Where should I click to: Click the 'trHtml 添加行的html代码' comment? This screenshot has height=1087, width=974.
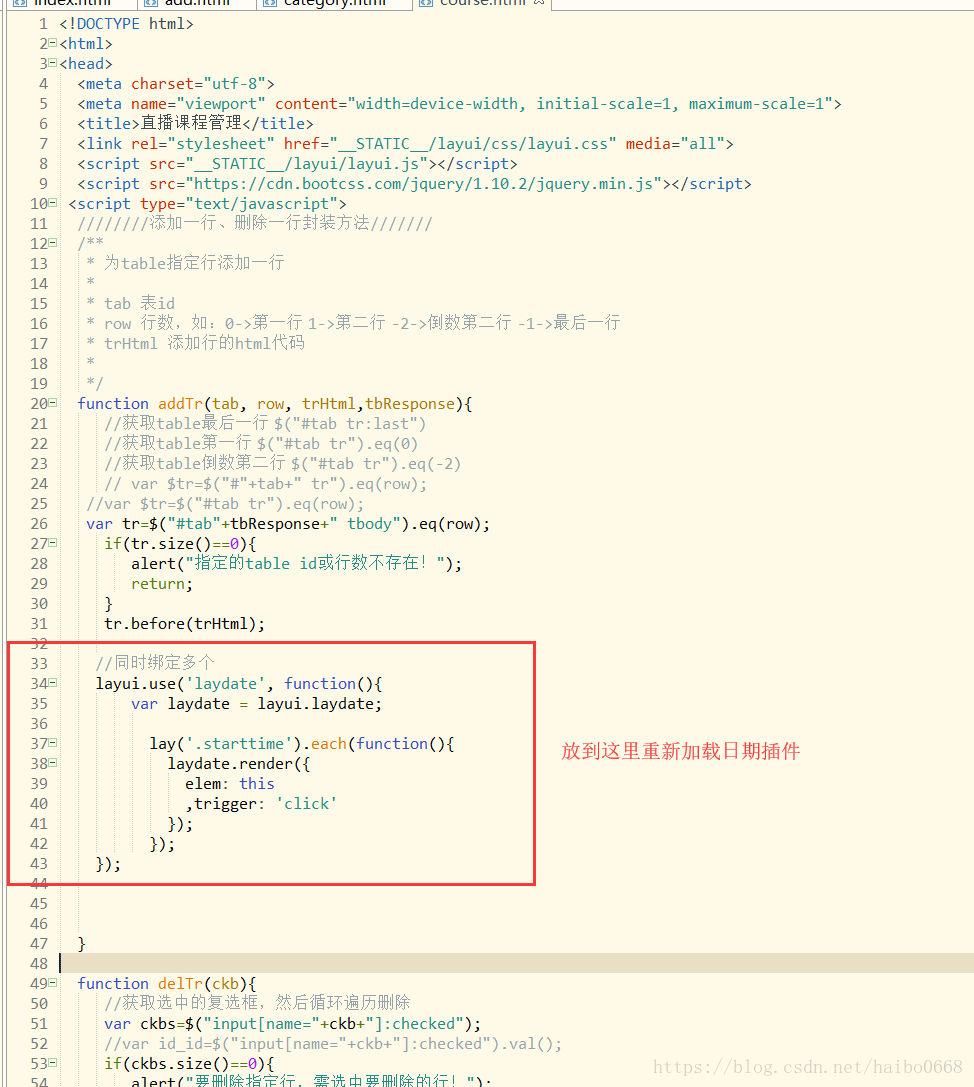(205, 343)
